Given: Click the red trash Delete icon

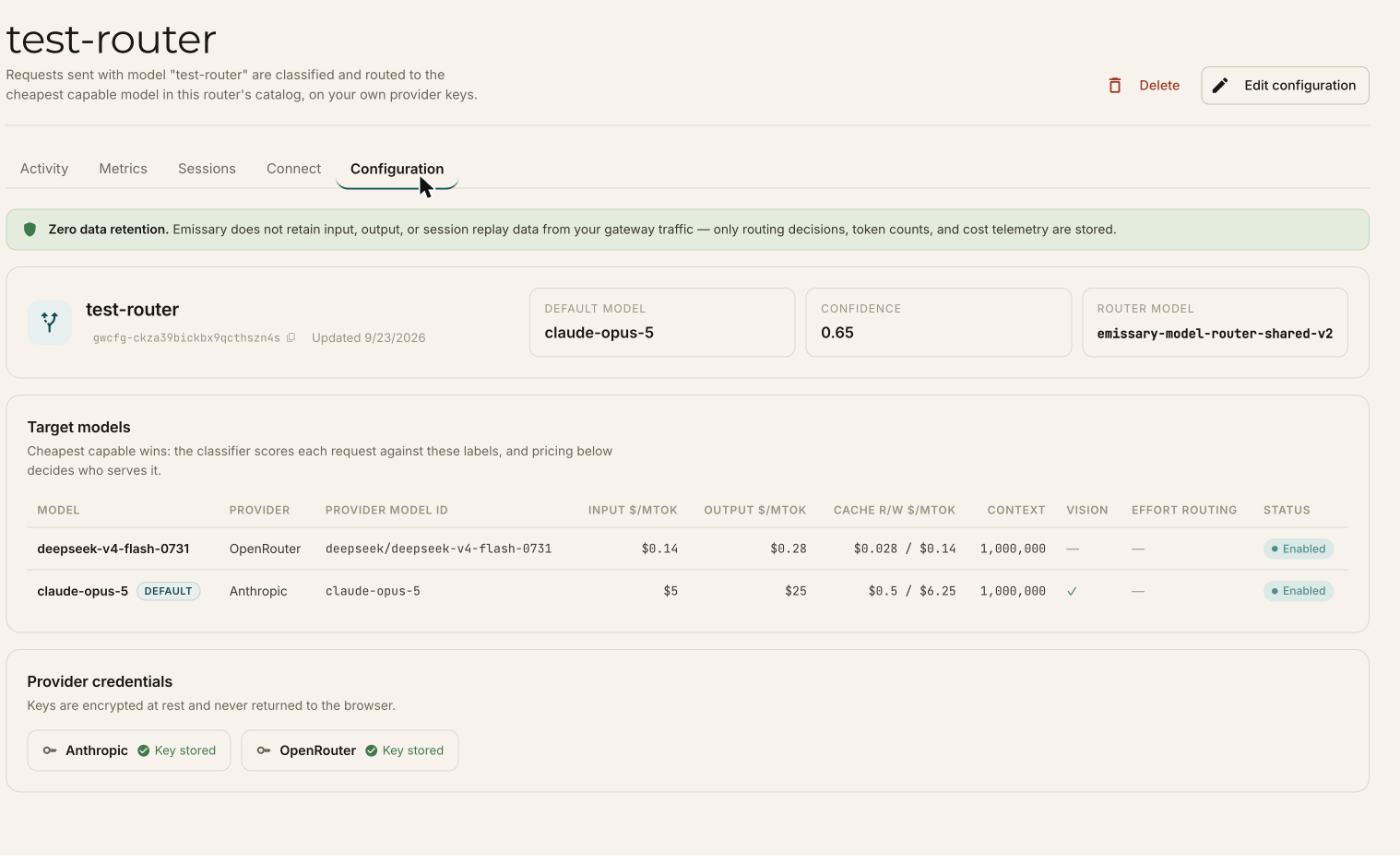Looking at the screenshot, I should point(1115,86).
